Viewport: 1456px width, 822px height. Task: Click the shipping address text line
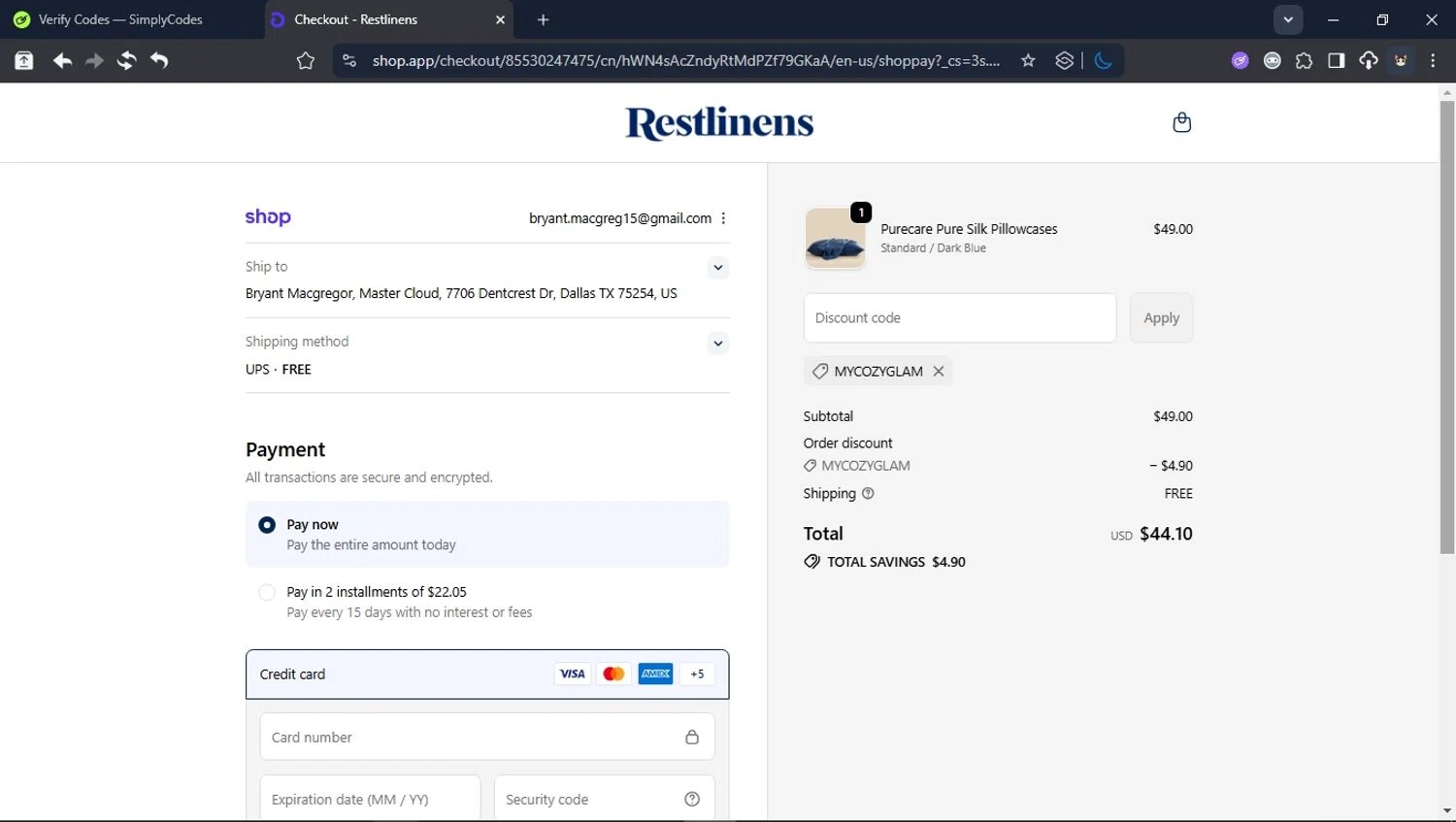(x=461, y=293)
